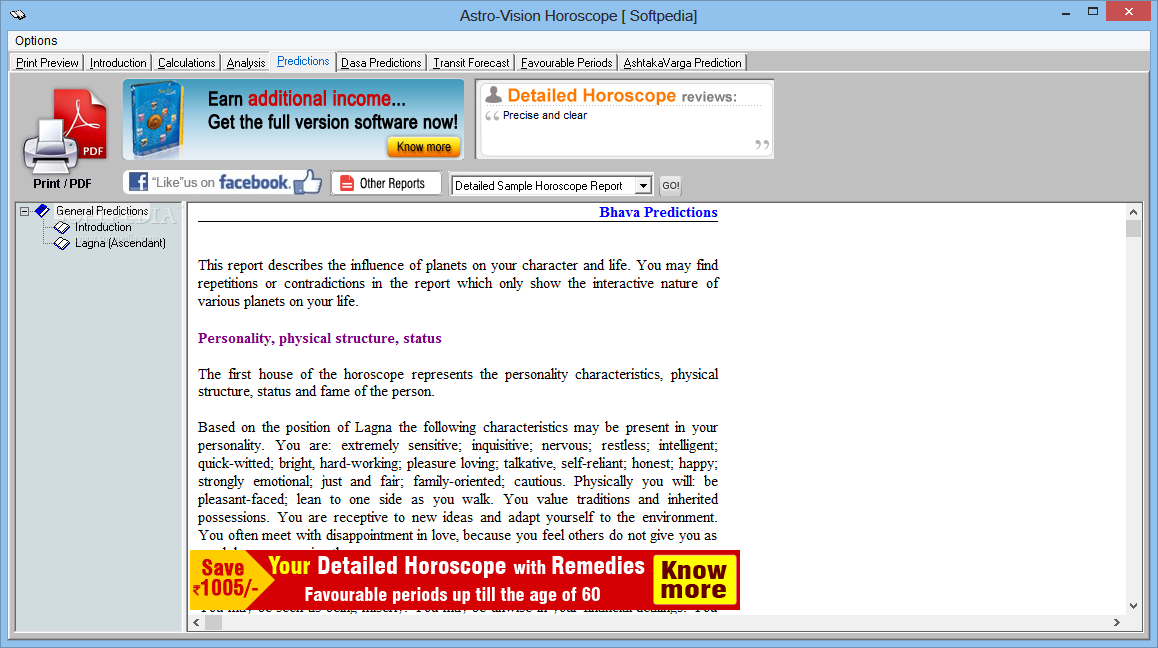Open the Dasa Predictions tab

pyautogui.click(x=381, y=63)
